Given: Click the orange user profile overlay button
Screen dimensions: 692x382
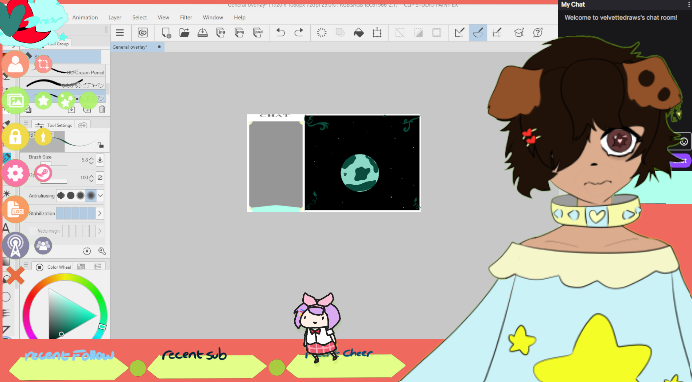Looking at the screenshot, I should pyautogui.click(x=15, y=64).
